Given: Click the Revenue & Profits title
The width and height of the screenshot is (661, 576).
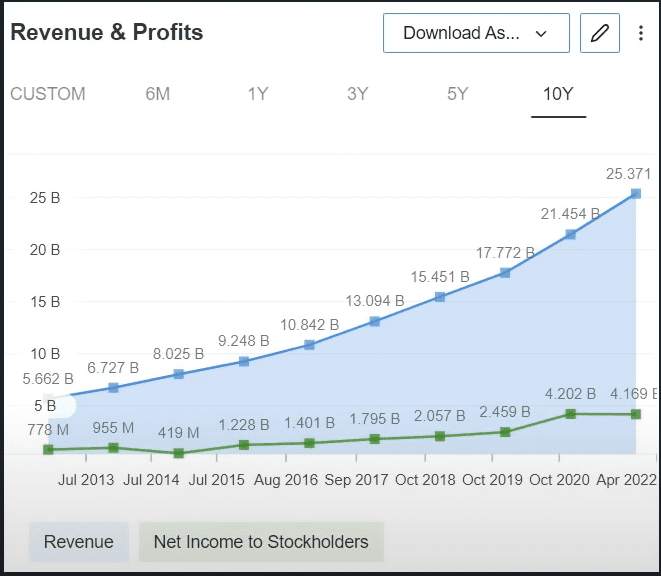Looking at the screenshot, I should coord(107,33).
